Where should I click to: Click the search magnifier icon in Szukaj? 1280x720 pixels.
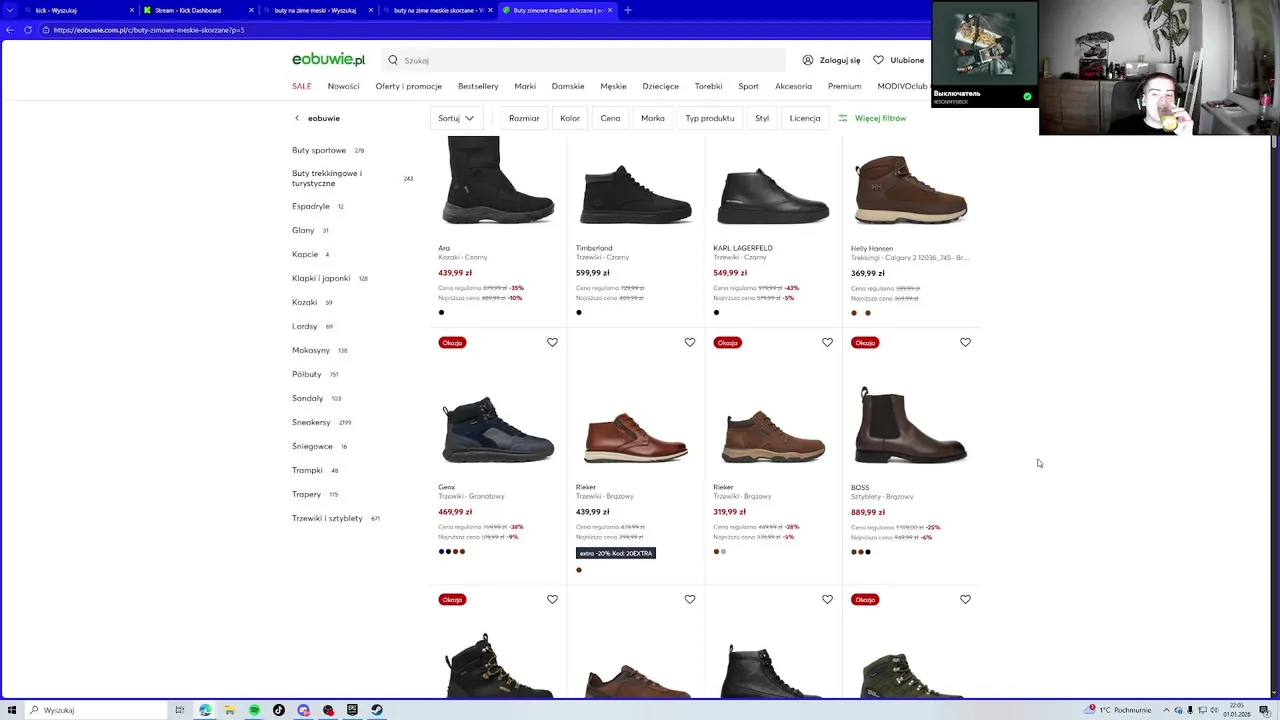(393, 60)
